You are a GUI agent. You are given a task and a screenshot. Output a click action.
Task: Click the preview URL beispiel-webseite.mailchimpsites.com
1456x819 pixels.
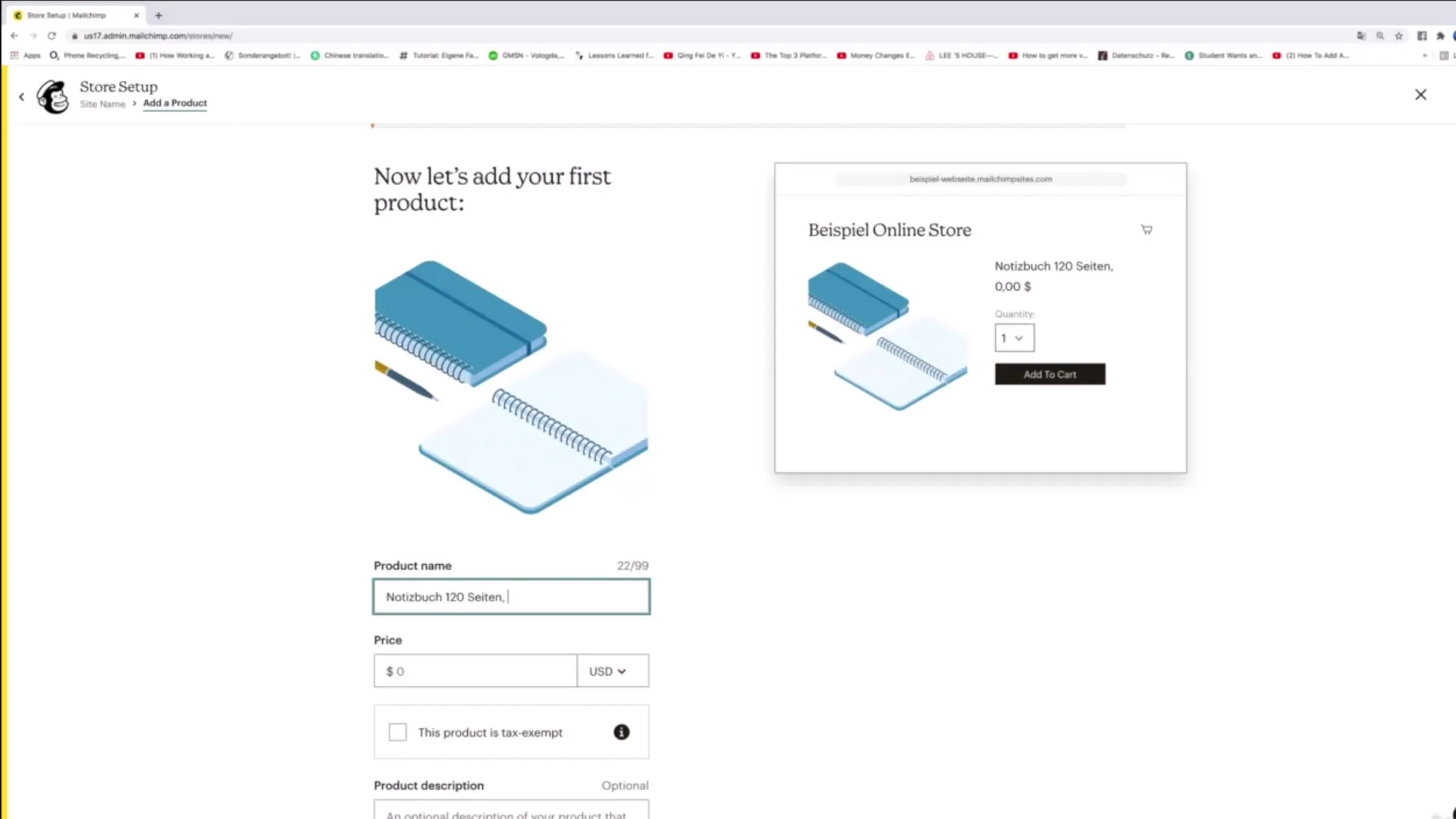pos(981,179)
